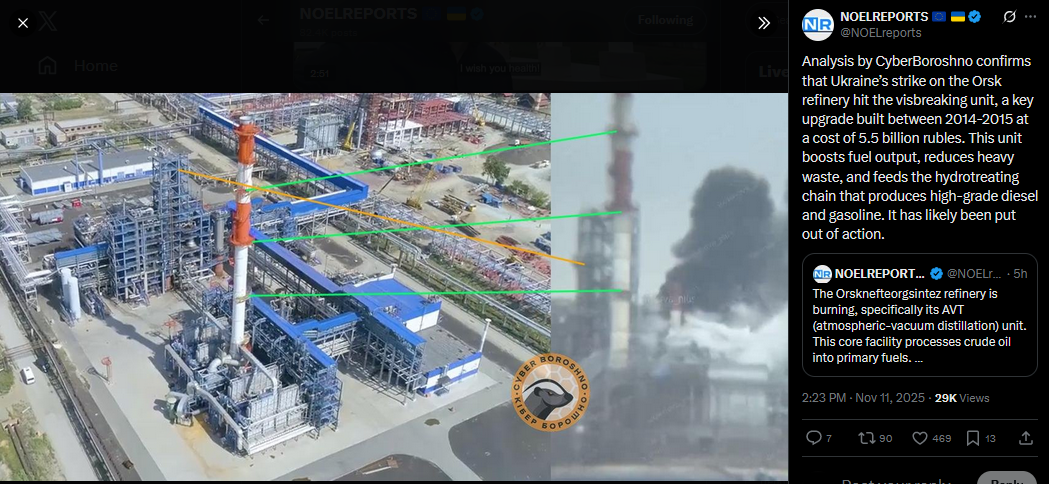Click the reply icon showing 7 replies
1049x484 pixels.
814,438
